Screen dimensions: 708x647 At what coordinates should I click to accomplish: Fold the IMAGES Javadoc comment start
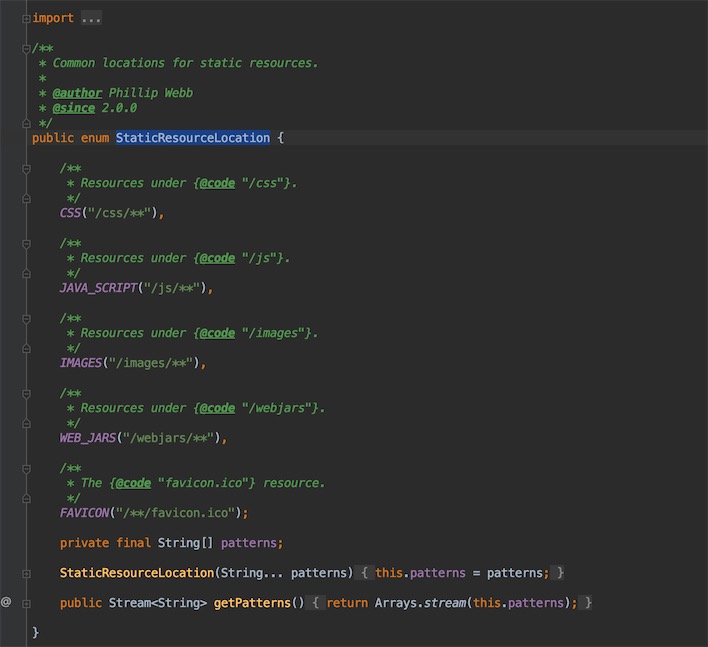(26, 319)
